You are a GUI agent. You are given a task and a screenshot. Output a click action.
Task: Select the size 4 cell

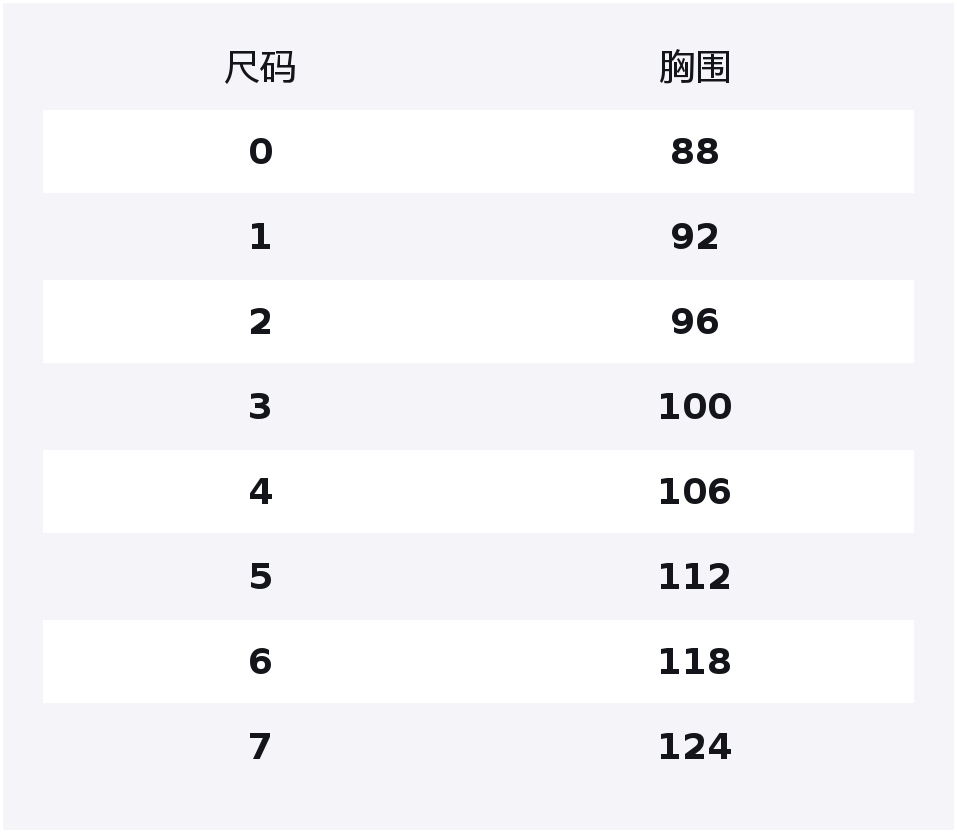click(x=260, y=492)
